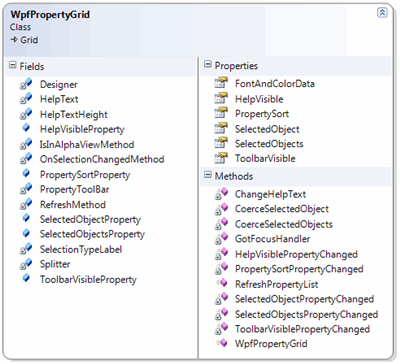The width and height of the screenshot is (400, 364).
Task: Click the Designer field icon
Action: pos(26,84)
